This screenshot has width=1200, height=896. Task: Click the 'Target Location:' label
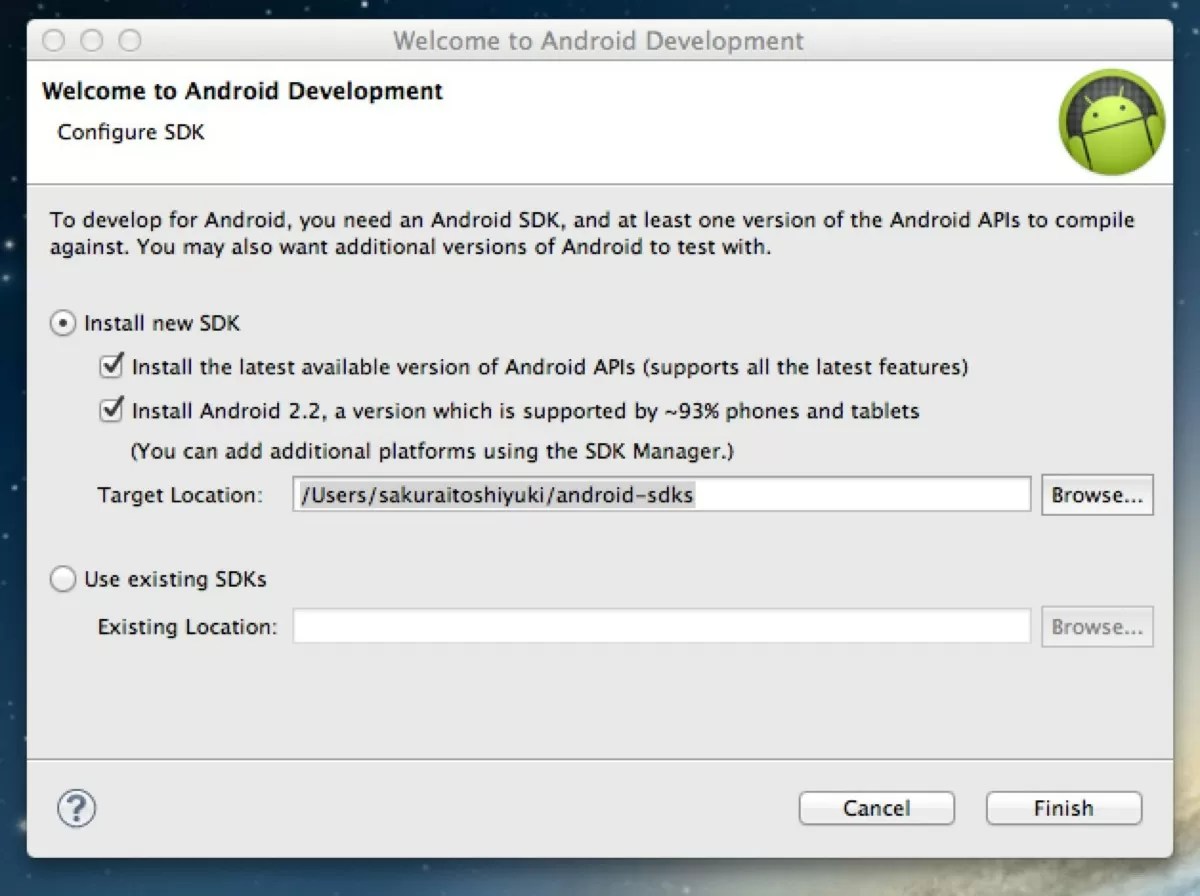(180, 495)
